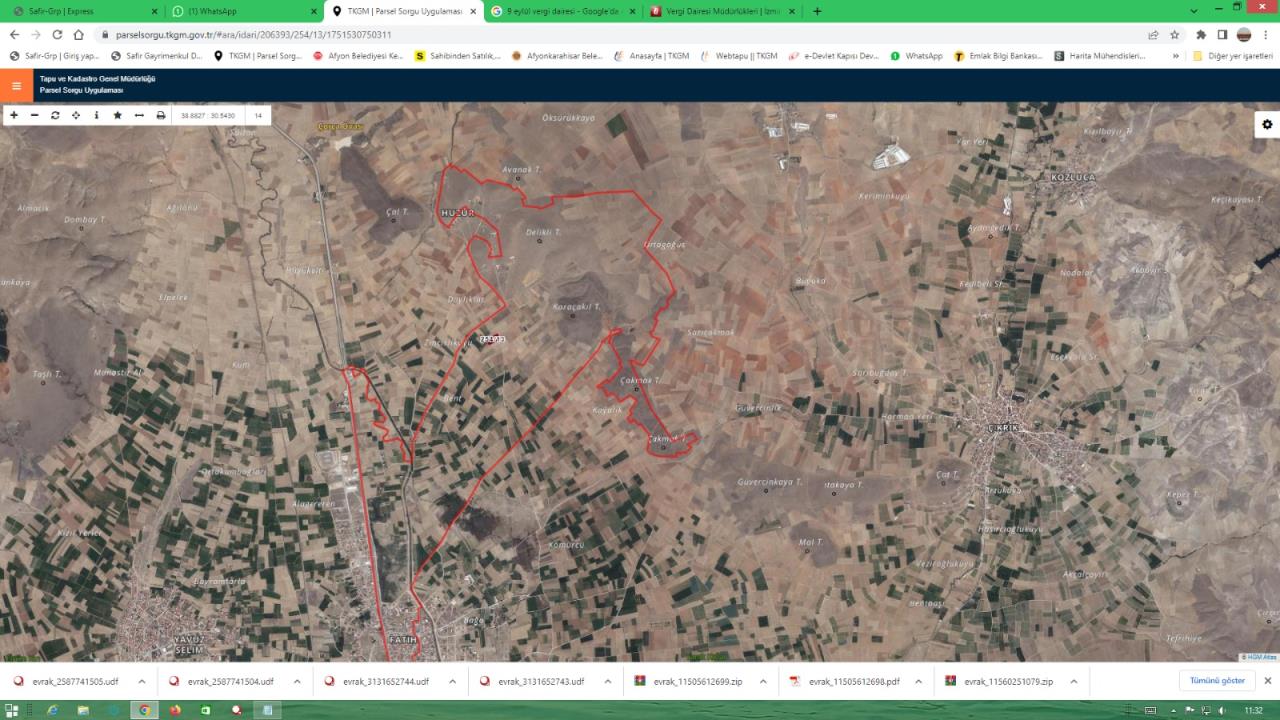The image size is (1280, 720).
Task: Bookmark this page with the star
Action: pyautogui.click(x=1174, y=34)
